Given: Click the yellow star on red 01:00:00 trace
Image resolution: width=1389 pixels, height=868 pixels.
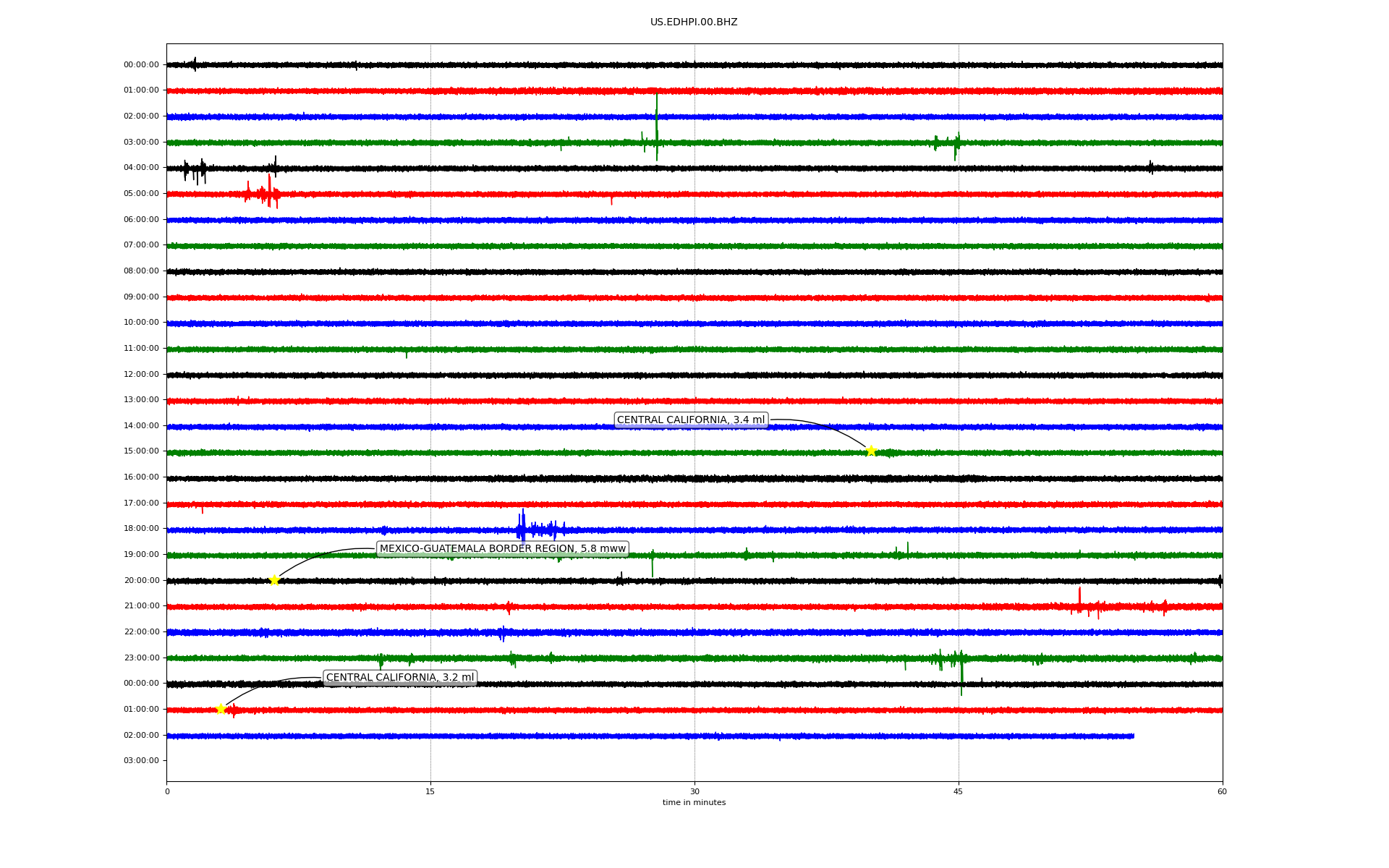Looking at the screenshot, I should [x=221, y=709].
